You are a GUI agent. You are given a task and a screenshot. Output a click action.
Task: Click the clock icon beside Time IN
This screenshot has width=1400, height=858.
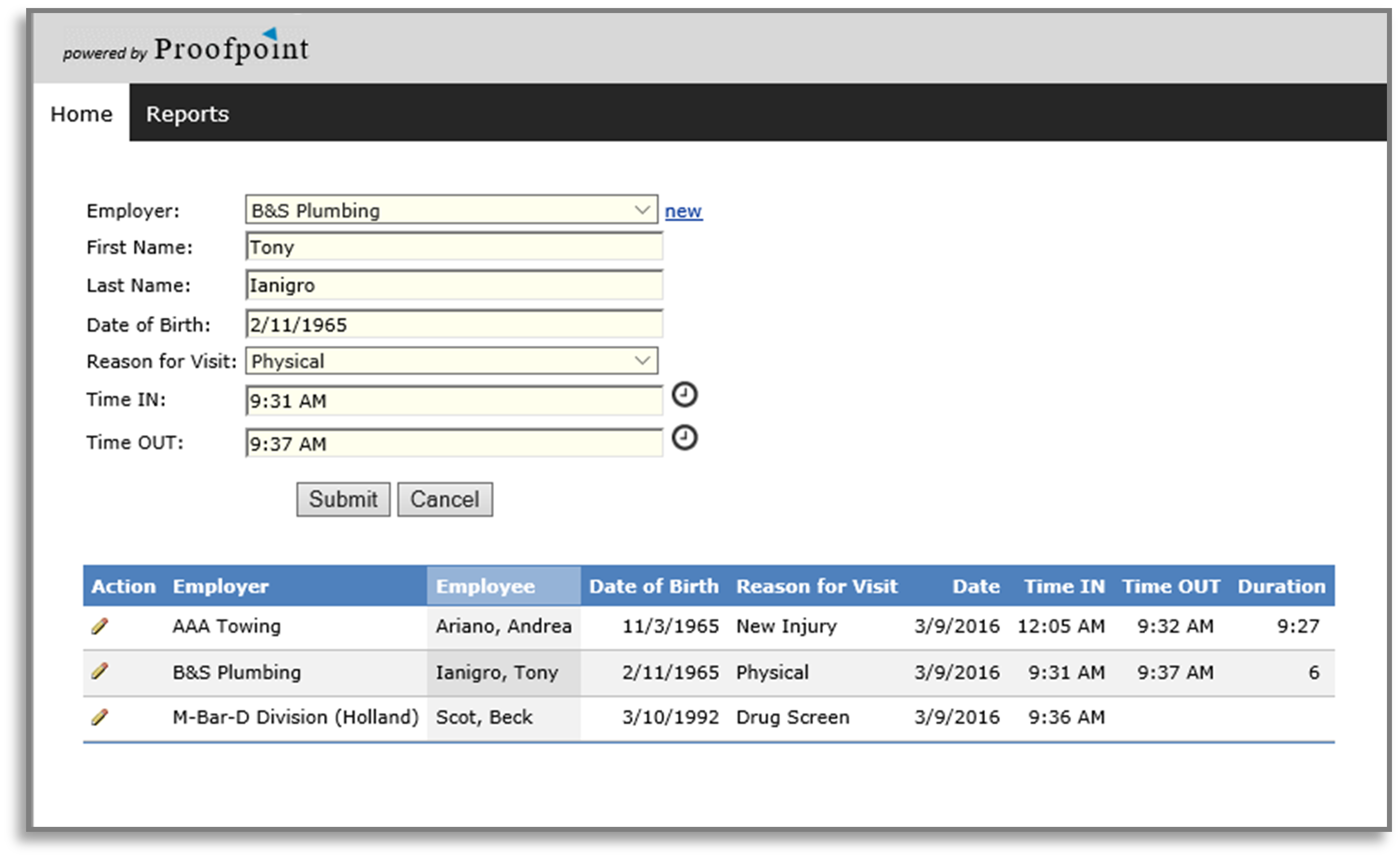tap(684, 395)
